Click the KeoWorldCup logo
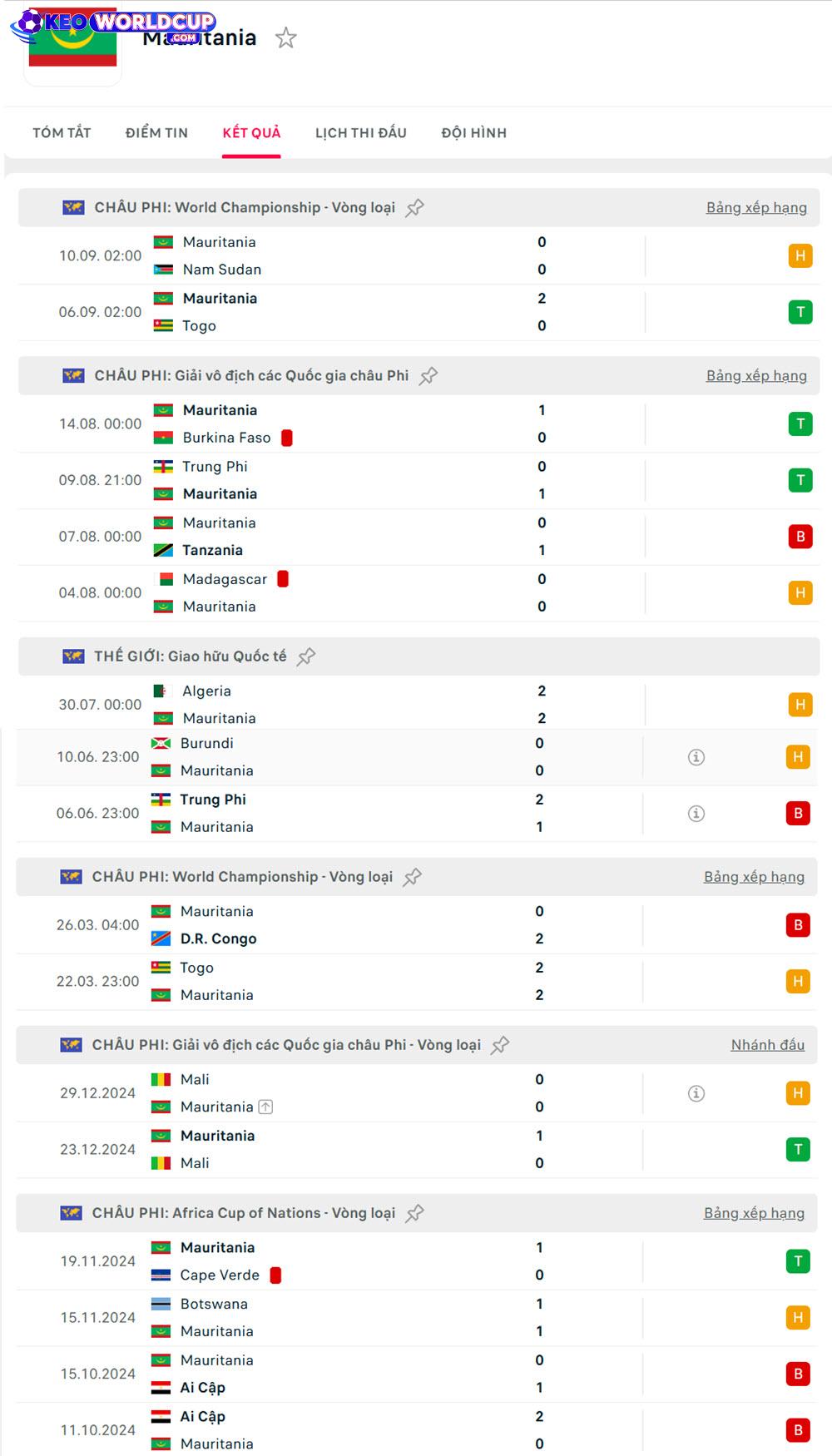Image resolution: width=832 pixels, height=1456 pixels. tap(113, 23)
